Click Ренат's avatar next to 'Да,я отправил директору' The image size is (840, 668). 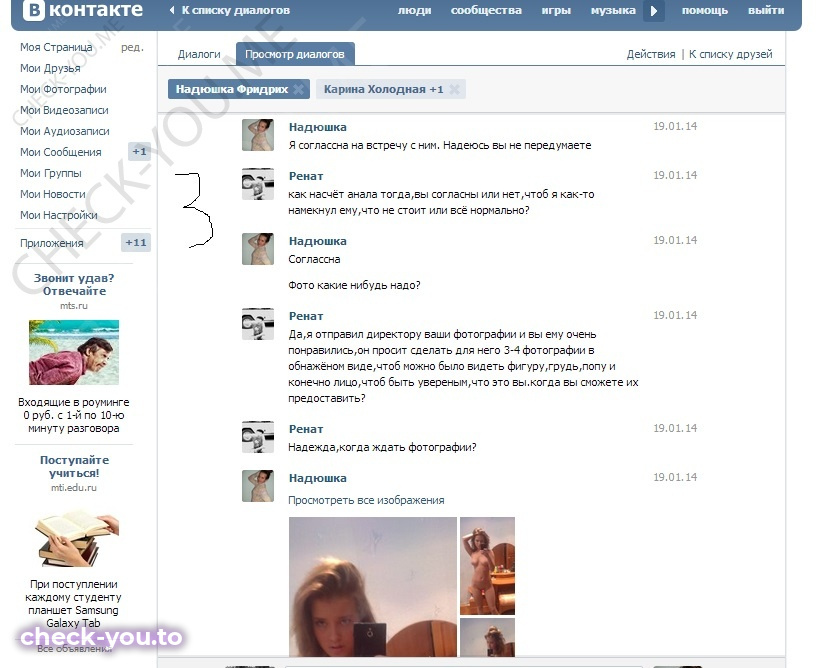point(258,324)
